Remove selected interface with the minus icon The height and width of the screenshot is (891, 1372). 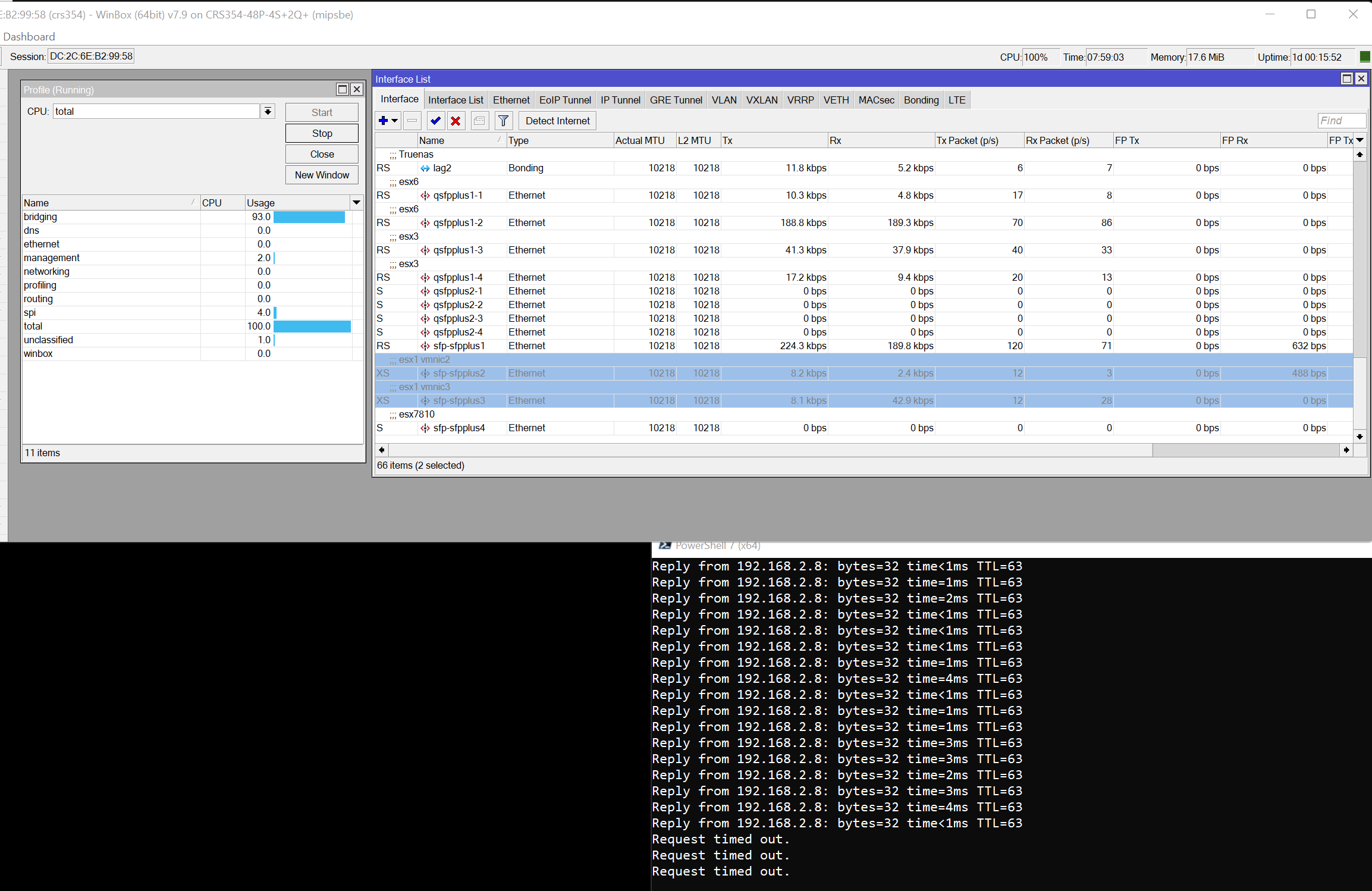pos(412,121)
